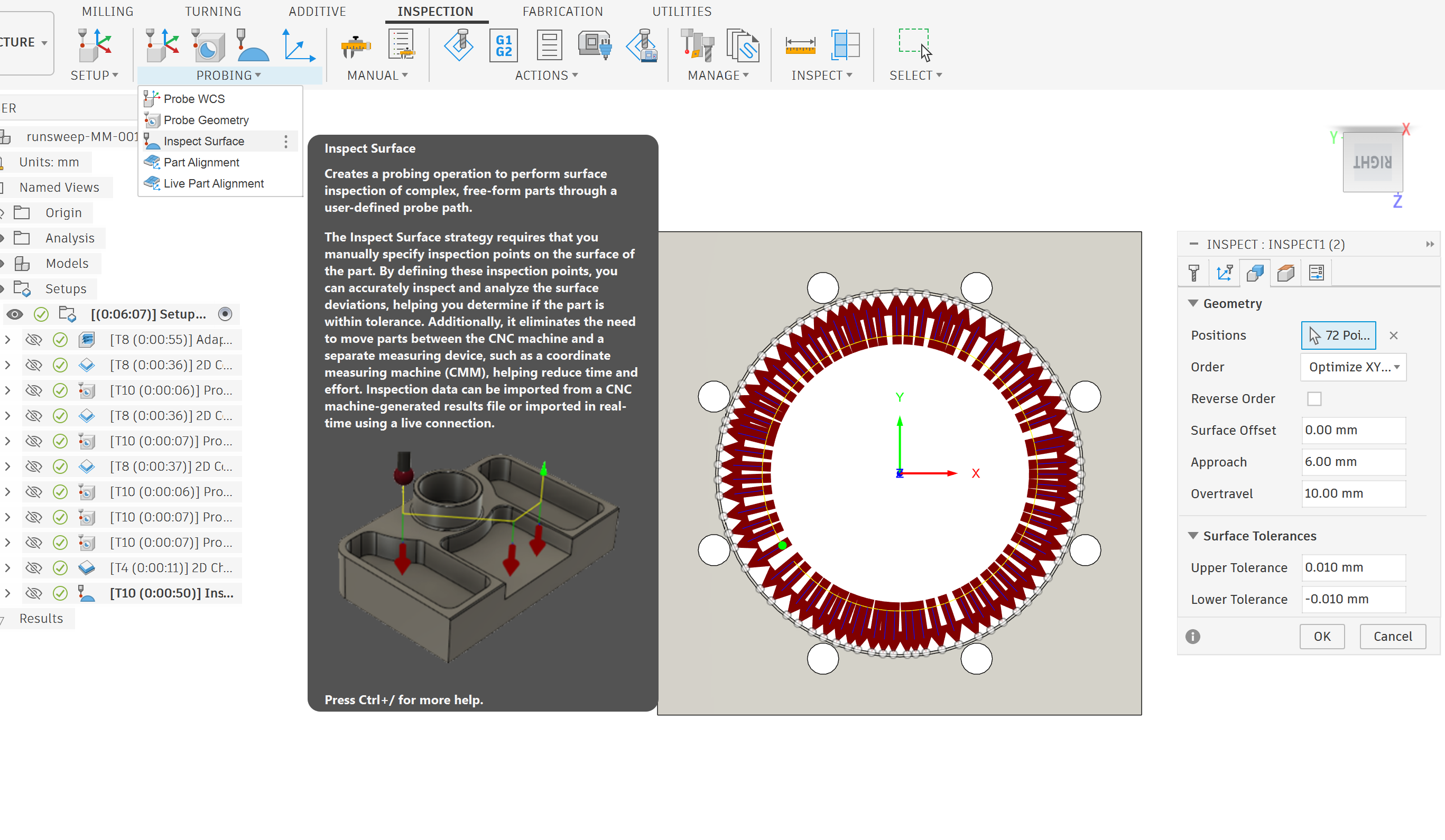Click the Simulate icon in Actions

click(458, 45)
